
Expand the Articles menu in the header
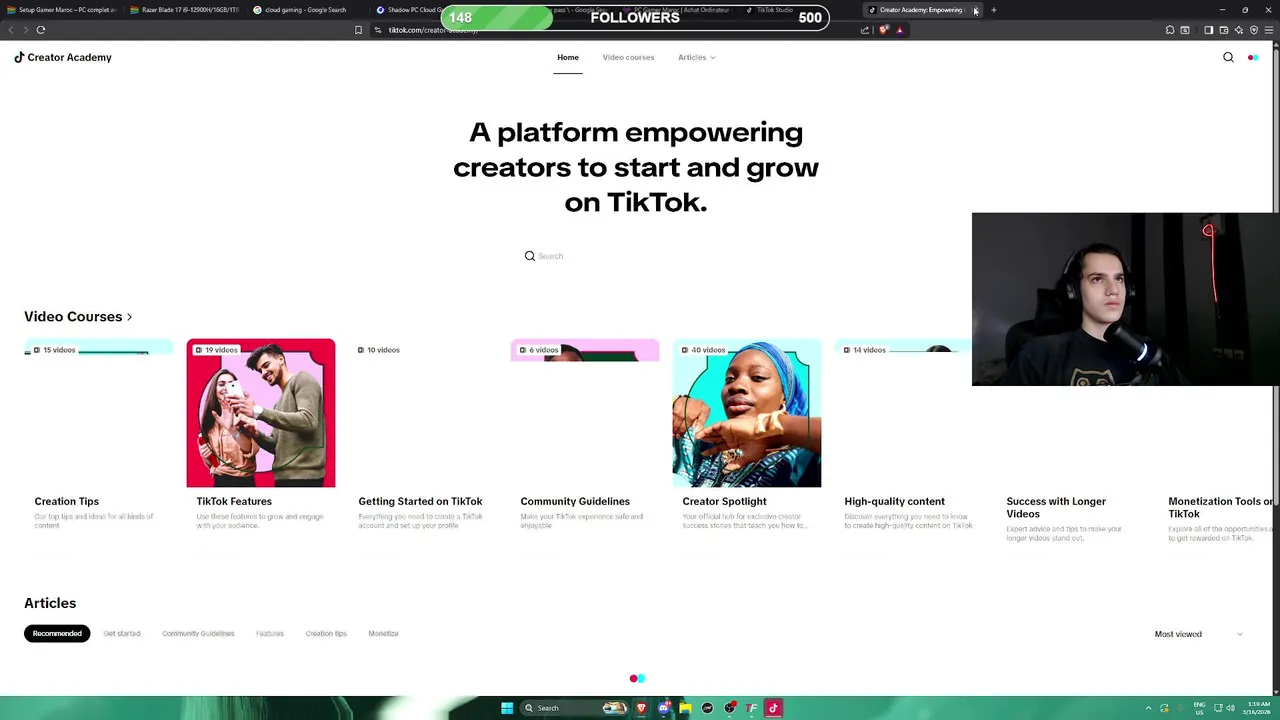tap(696, 57)
